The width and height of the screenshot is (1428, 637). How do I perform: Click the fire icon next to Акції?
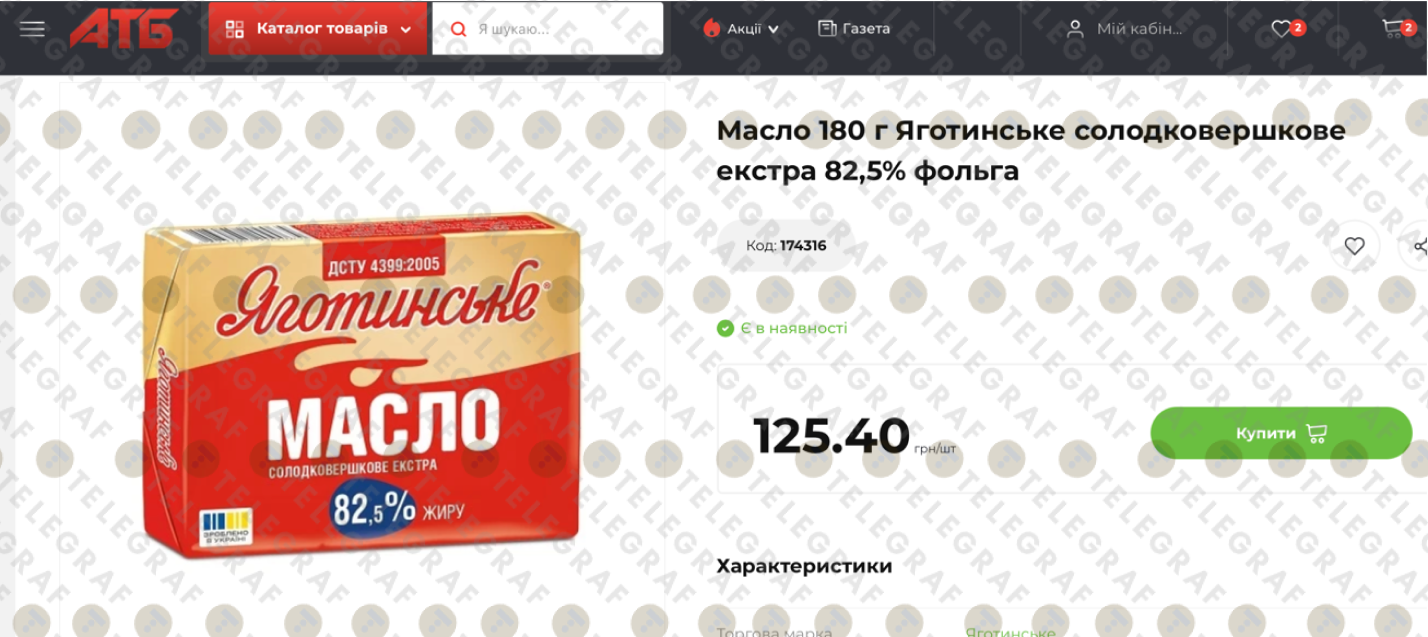[x=711, y=28]
